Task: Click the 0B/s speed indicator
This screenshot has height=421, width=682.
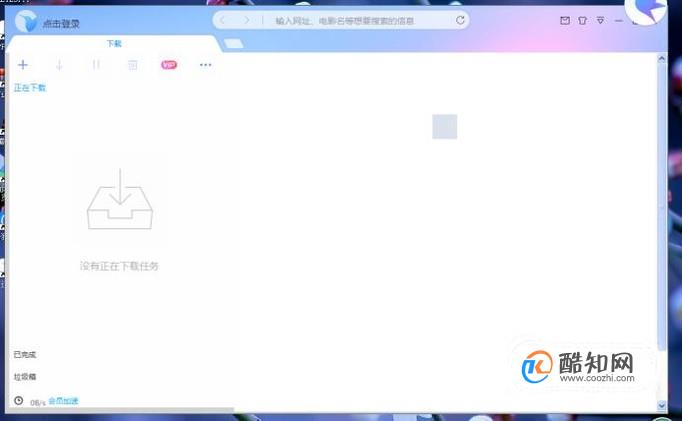Action: (x=37, y=403)
